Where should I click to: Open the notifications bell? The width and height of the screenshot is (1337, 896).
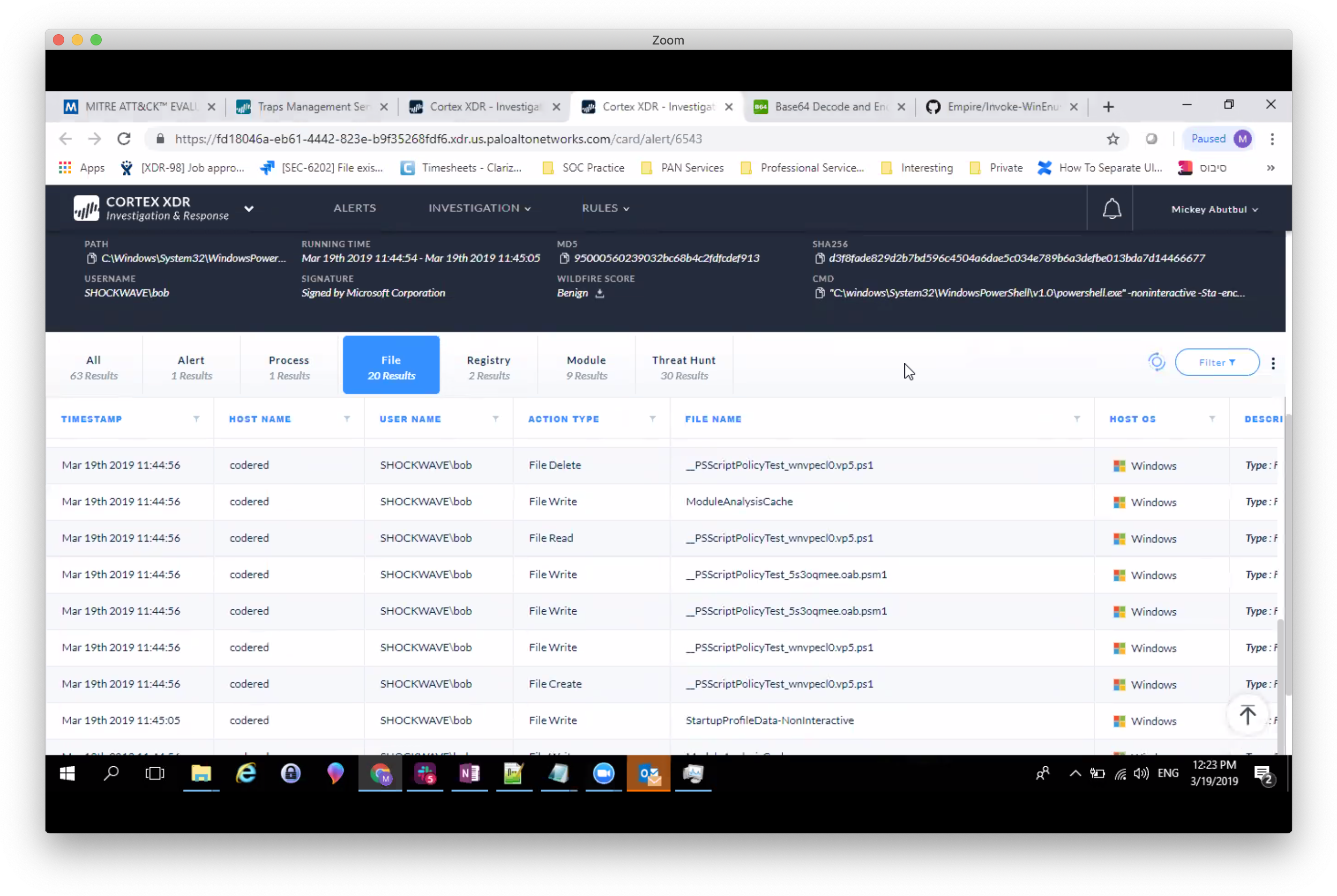1111,208
